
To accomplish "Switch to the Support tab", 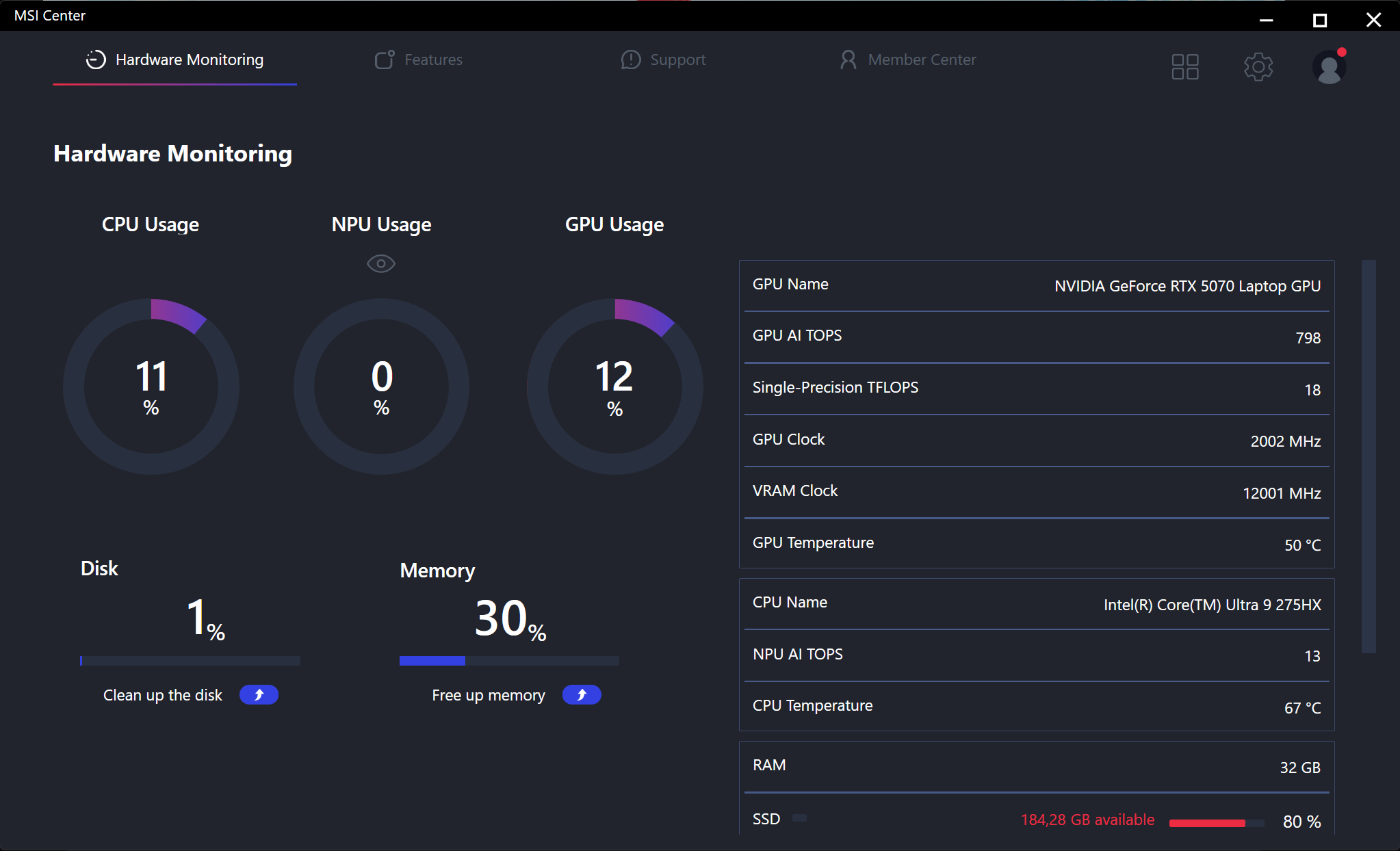I will [663, 60].
